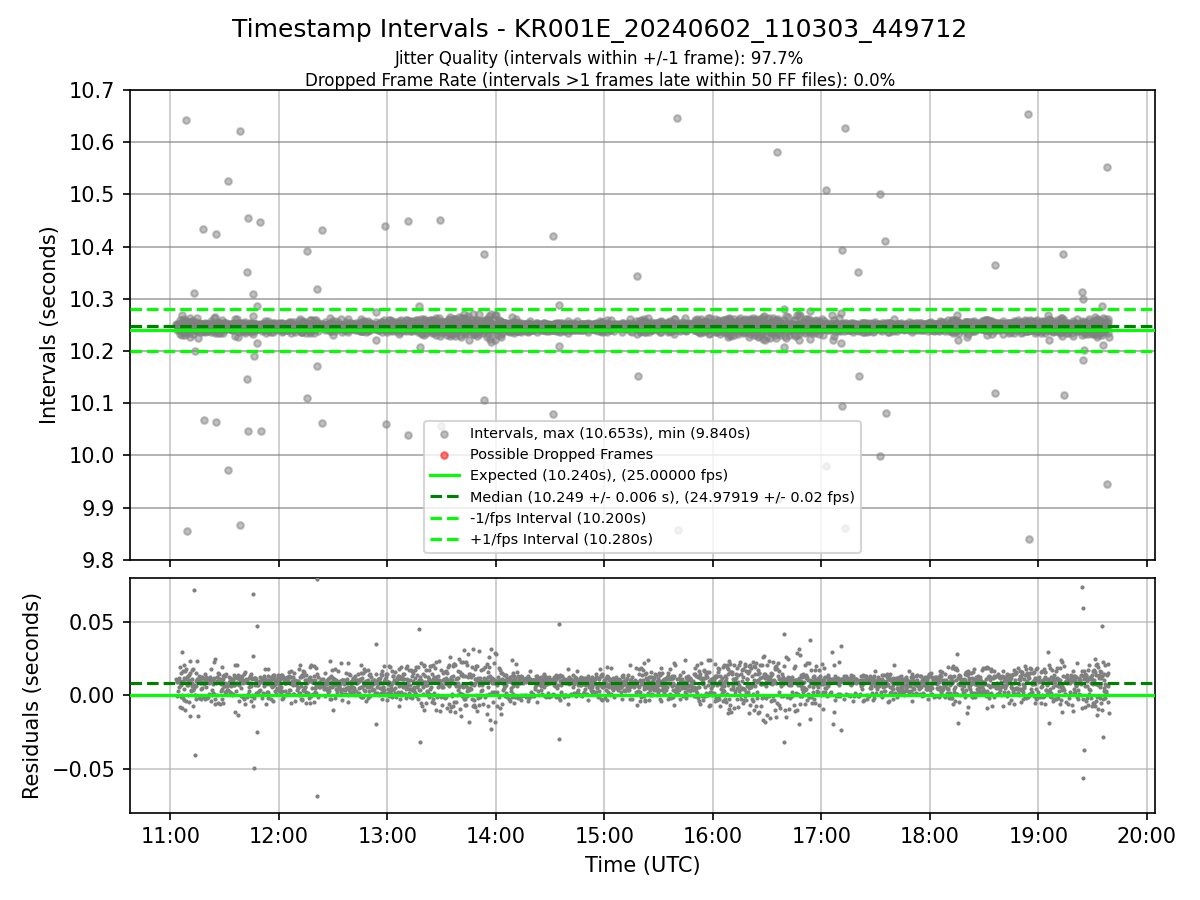This screenshot has width=1200, height=900.
Task: Click the plot title 'Timestamp Intervals - KR001E_20240602_110303_449712'
Action: tap(599, 29)
